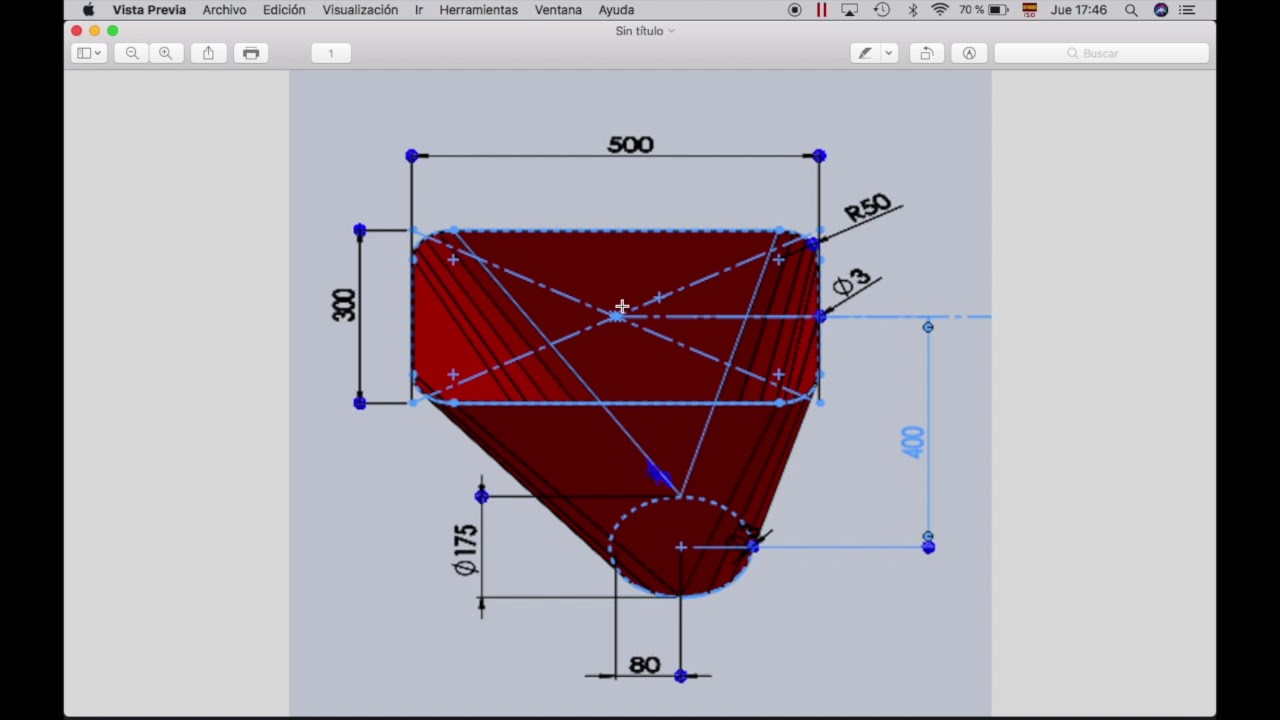
Task: Open the Time Machine menu icon
Action: 881,10
